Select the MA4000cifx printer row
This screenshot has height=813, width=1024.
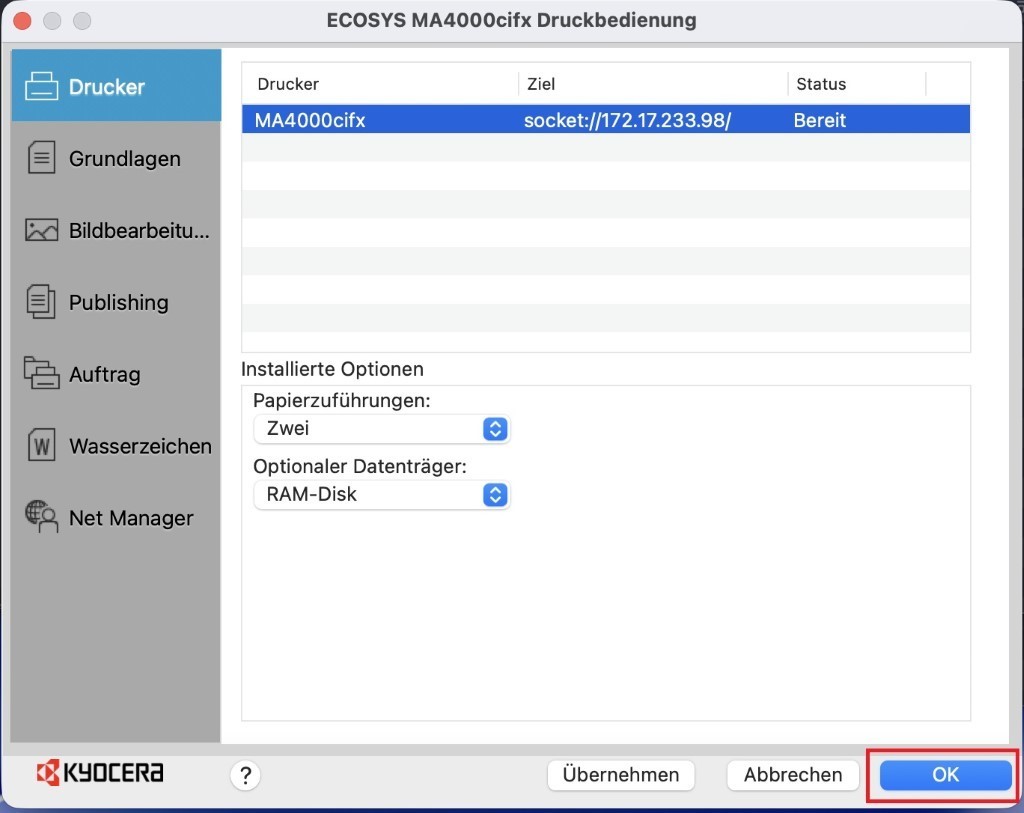click(605, 120)
